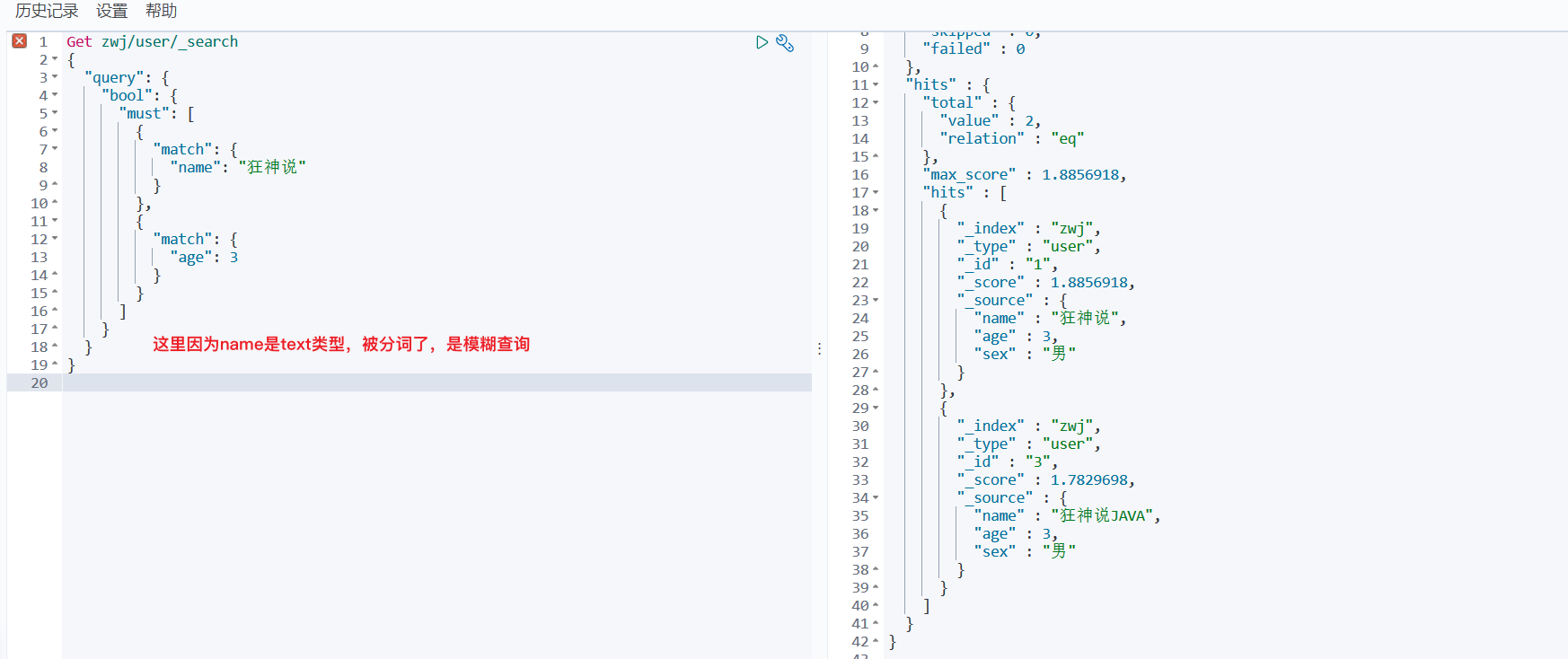Click the "max_score" : 1.8856918 response line
Viewport: 1568px width, 659px height.
coord(1025,174)
